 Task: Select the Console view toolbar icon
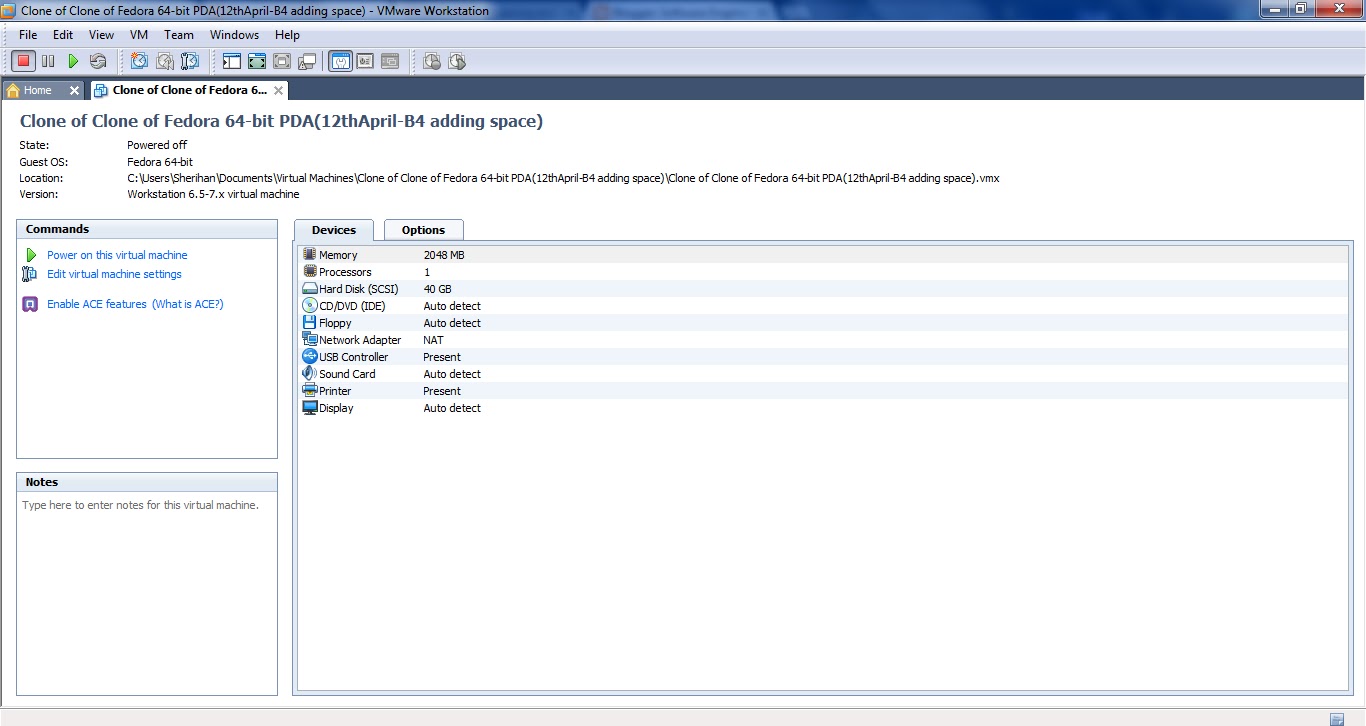pos(390,61)
